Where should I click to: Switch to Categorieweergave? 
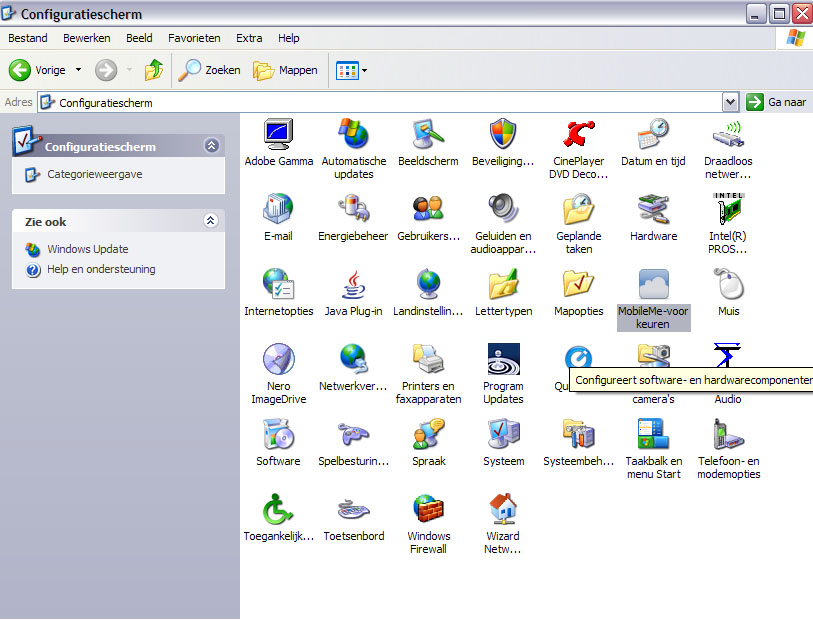94,174
